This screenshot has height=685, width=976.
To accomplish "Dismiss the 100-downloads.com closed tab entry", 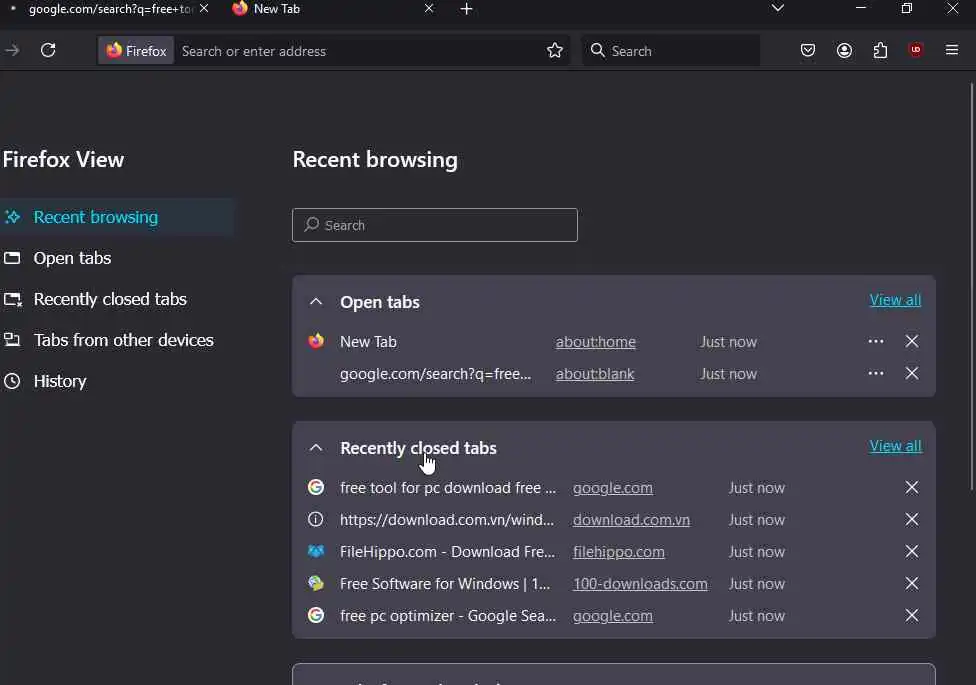I will pos(912,583).
